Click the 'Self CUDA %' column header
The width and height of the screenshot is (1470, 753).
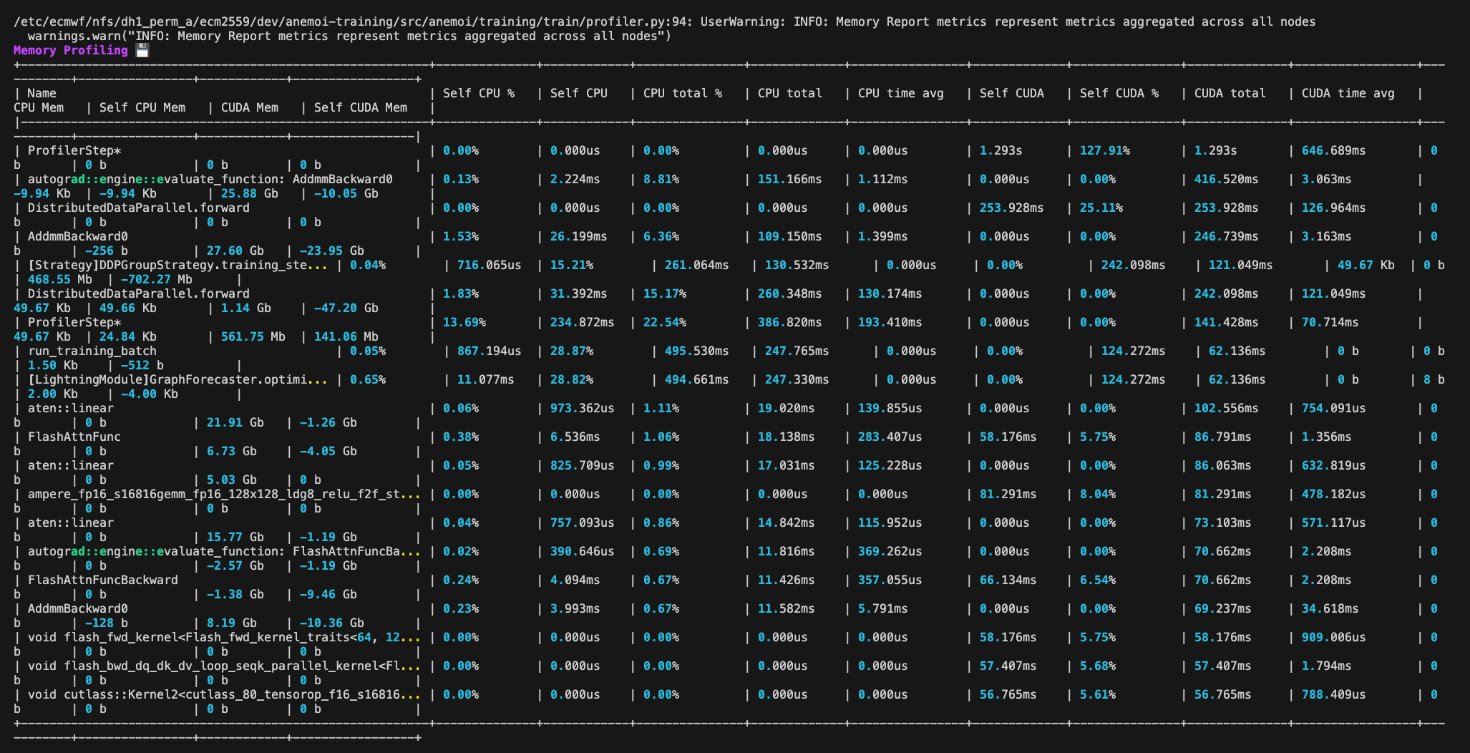tap(1119, 93)
